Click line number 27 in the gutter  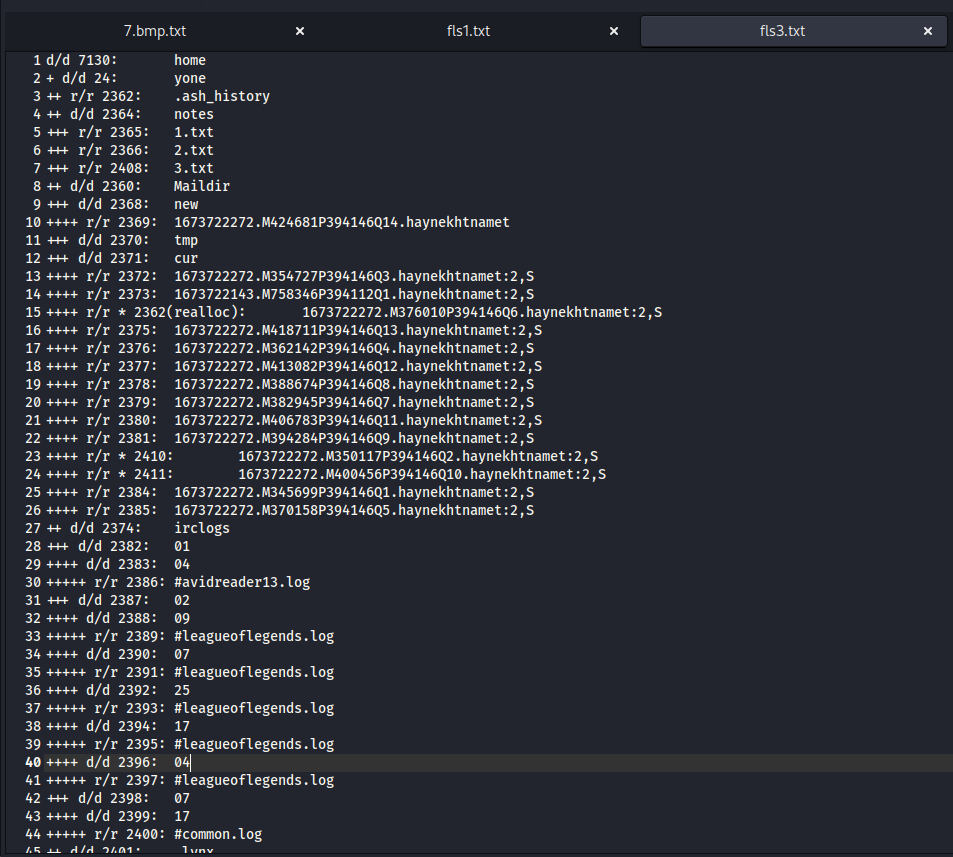(x=33, y=528)
